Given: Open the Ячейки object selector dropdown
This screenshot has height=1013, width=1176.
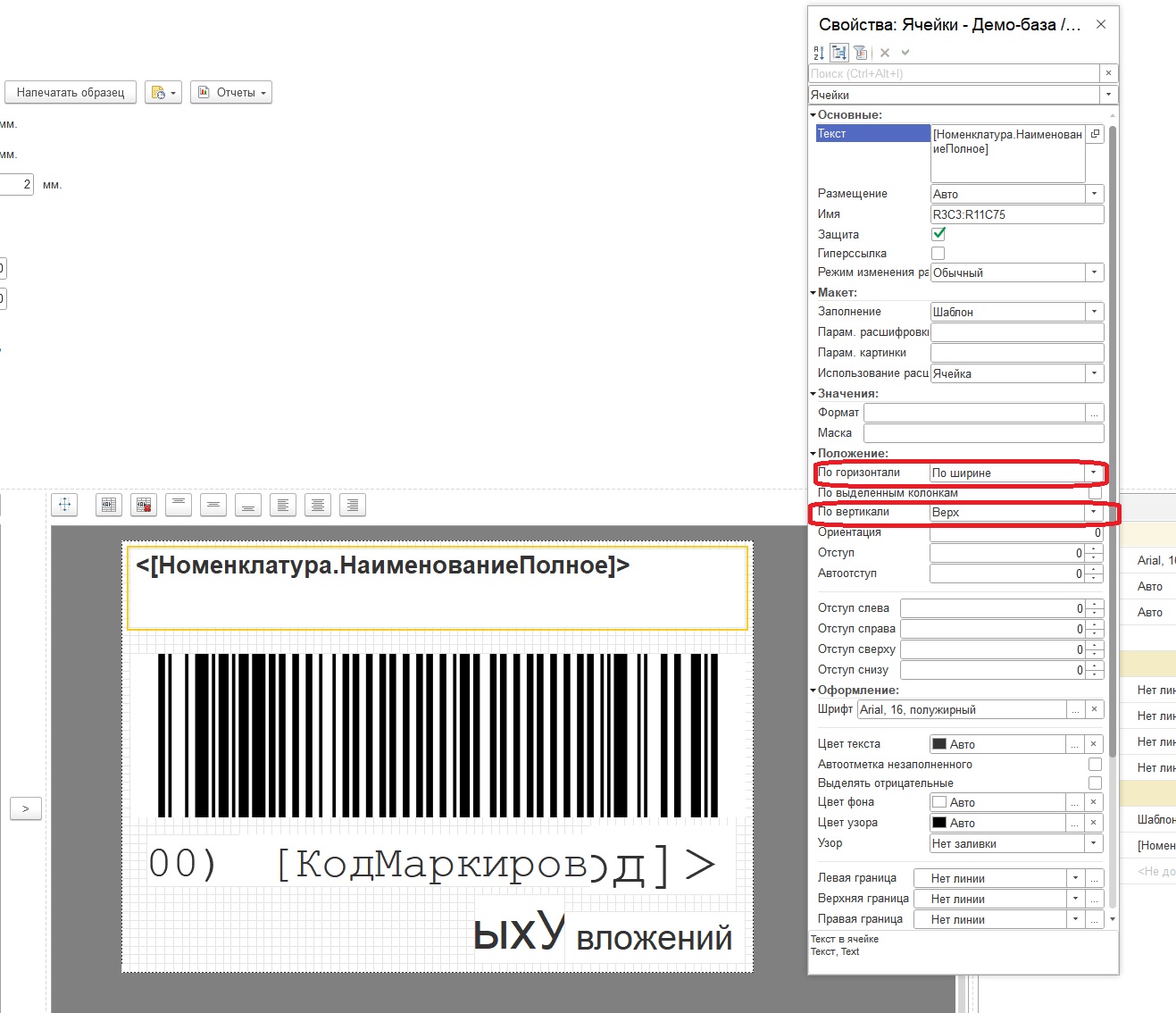Looking at the screenshot, I should point(1109,95).
